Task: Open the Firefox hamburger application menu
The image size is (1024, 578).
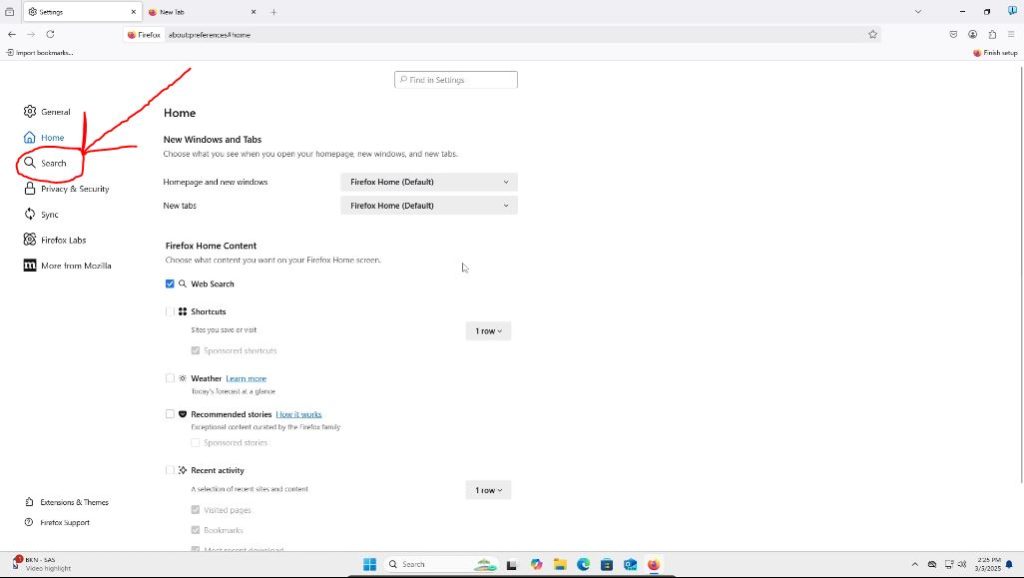Action: pyautogui.click(x=1011, y=35)
